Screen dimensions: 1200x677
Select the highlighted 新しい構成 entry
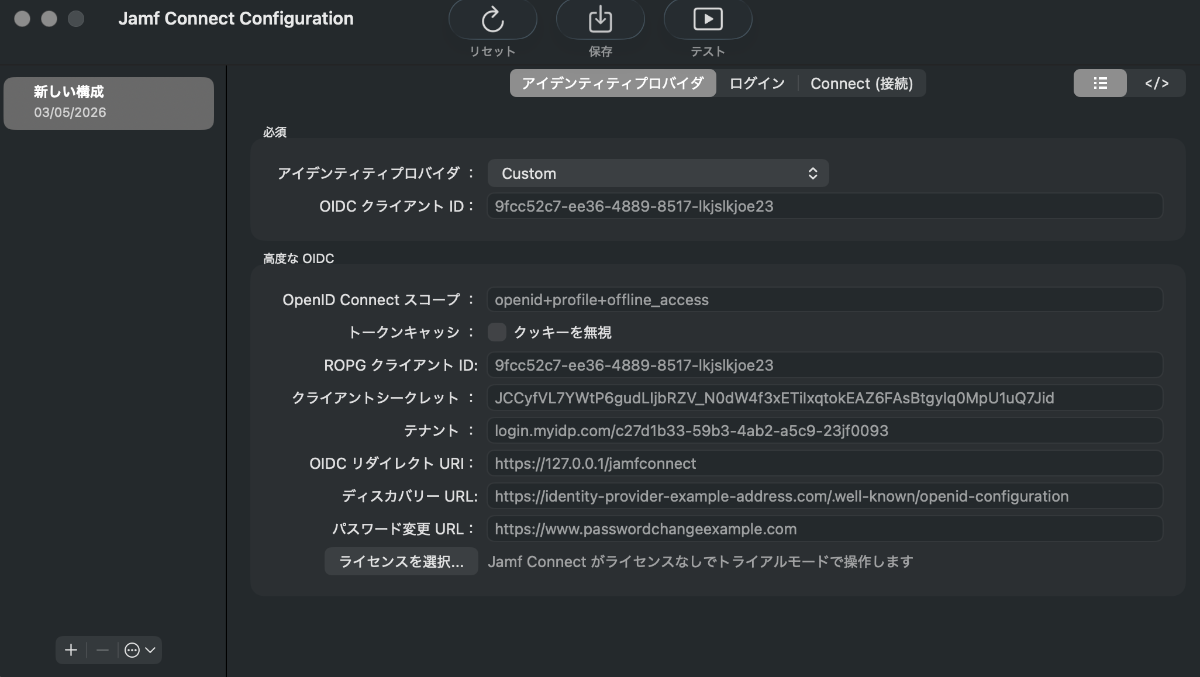pyautogui.click(x=108, y=102)
